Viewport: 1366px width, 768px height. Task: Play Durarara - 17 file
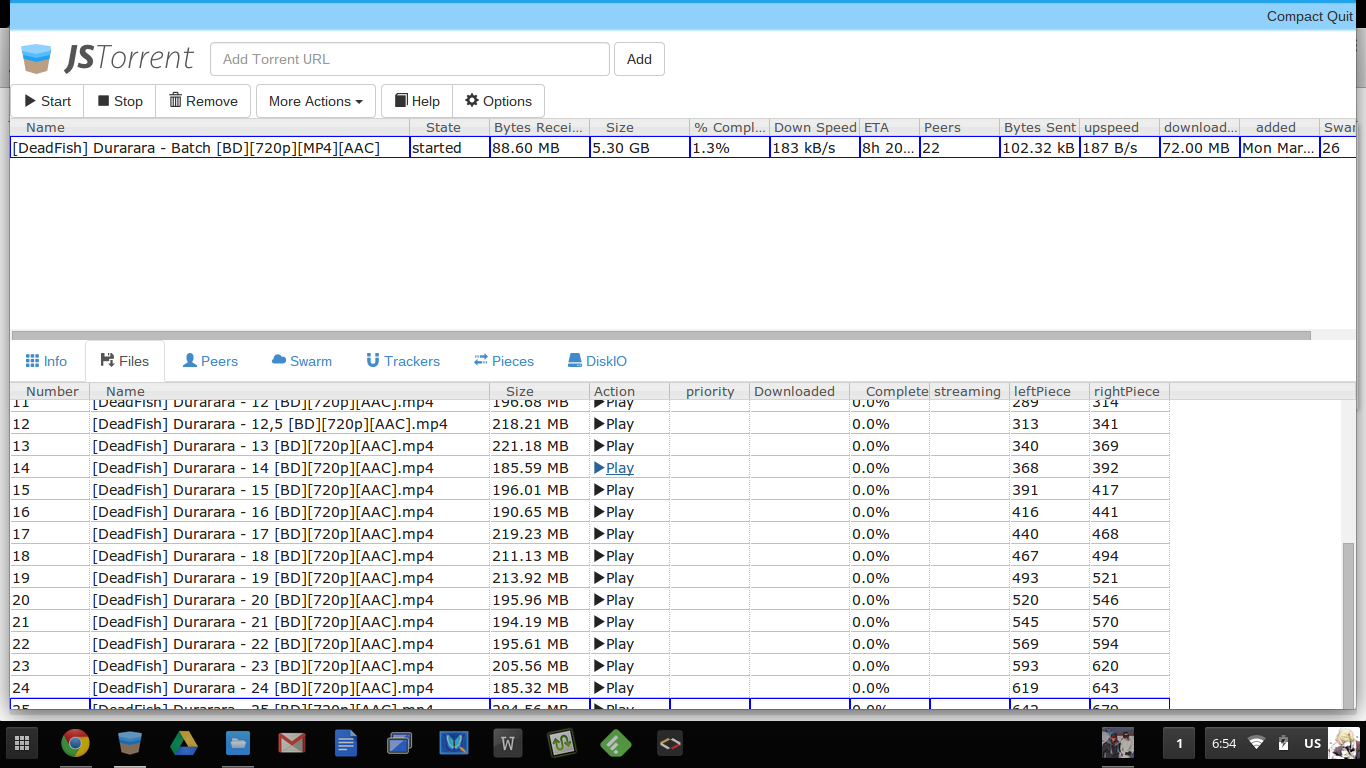614,534
